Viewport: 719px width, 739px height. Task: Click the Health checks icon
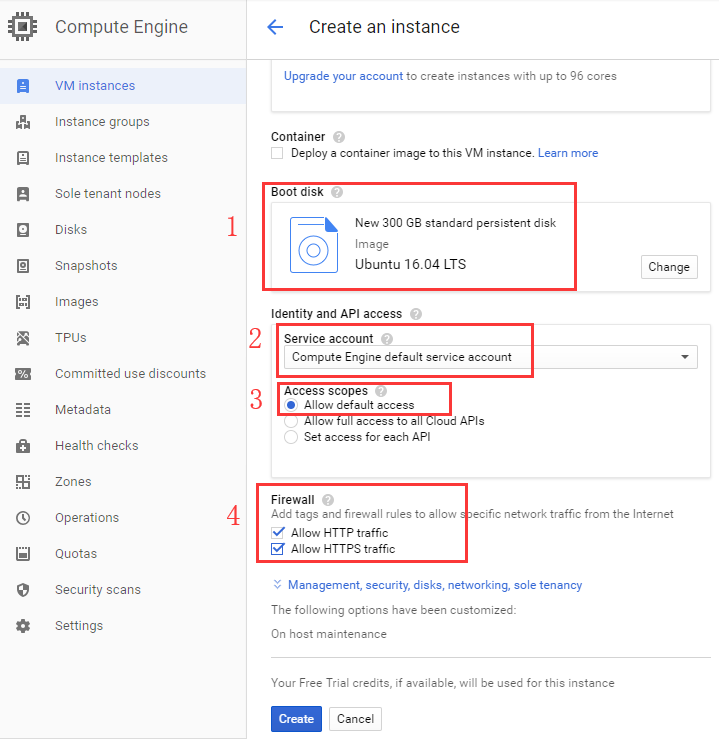coord(23,446)
